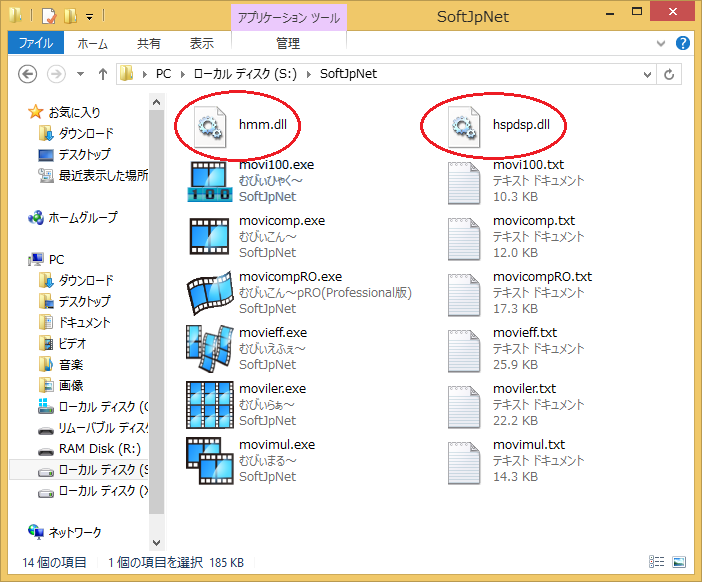Select the movi100.exe application icon
702x582 pixels.
210,182
